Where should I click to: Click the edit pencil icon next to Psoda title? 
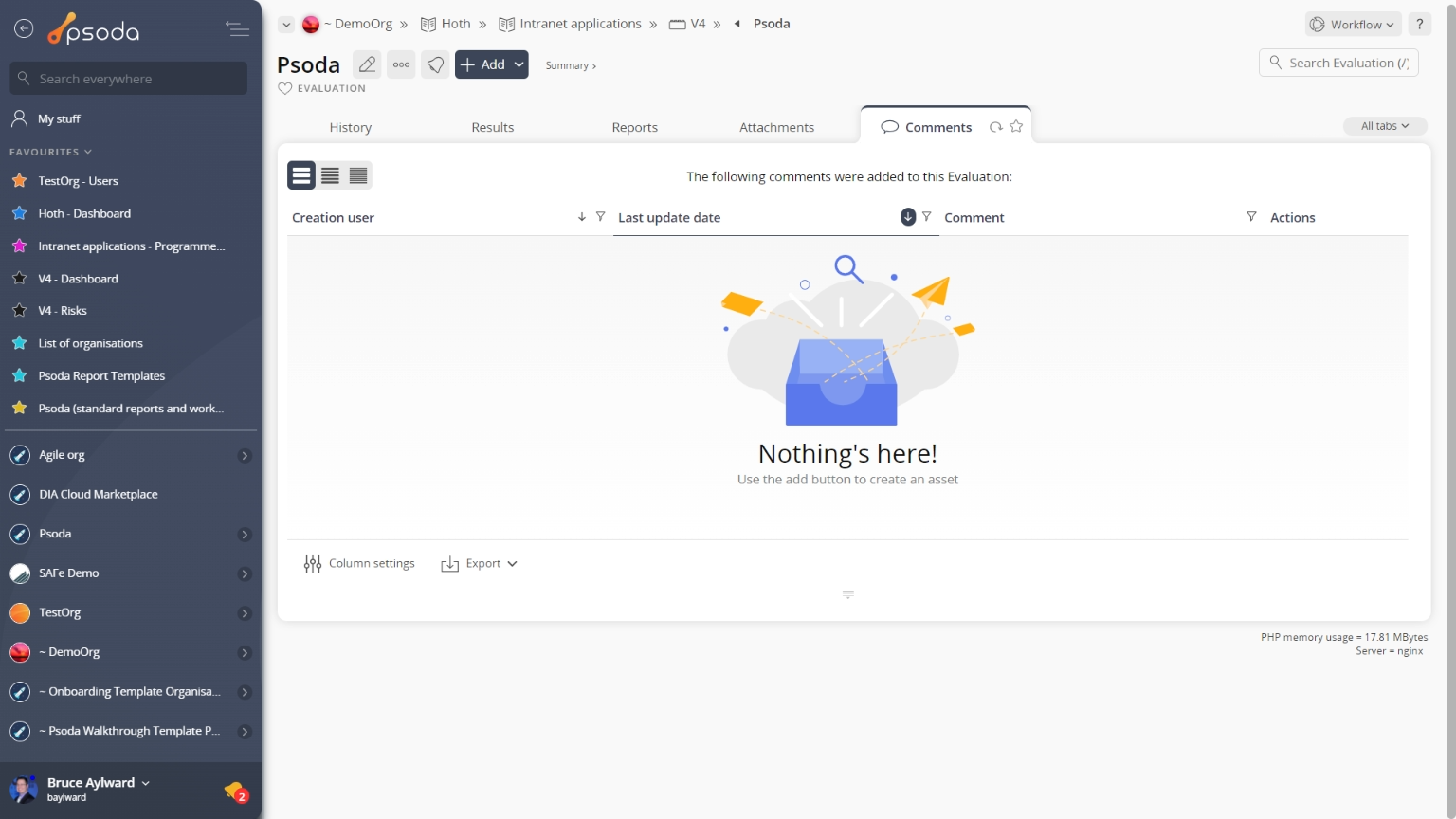click(367, 64)
